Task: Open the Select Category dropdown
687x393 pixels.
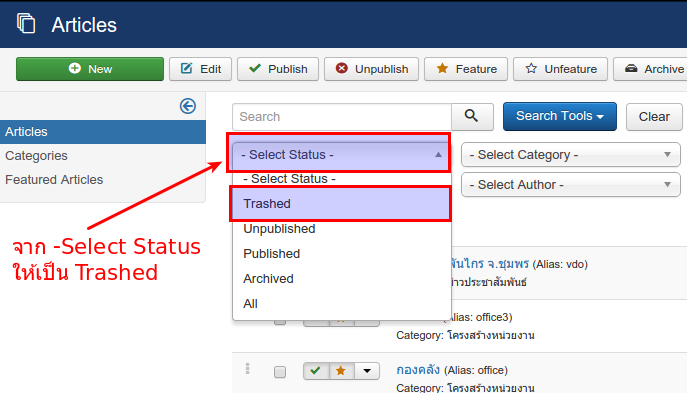Action: click(x=570, y=155)
